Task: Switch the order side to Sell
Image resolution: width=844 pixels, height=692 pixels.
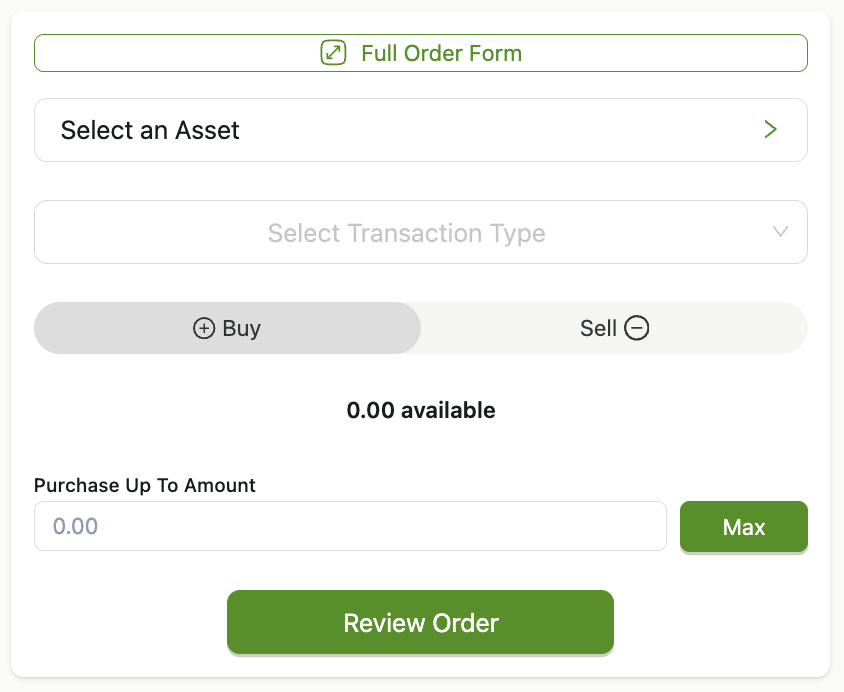Action: (614, 328)
